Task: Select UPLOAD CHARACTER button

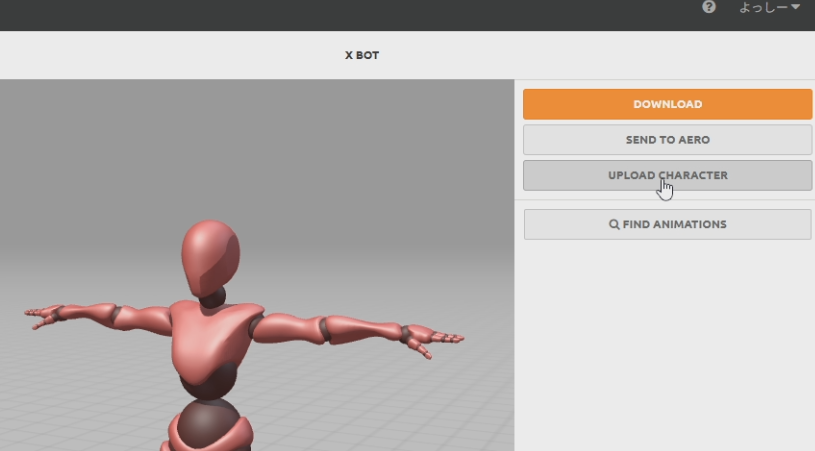Action: pos(667,175)
